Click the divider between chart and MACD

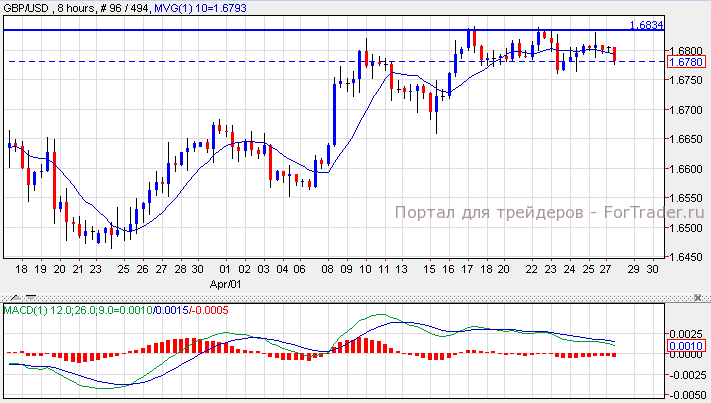(x=355, y=293)
